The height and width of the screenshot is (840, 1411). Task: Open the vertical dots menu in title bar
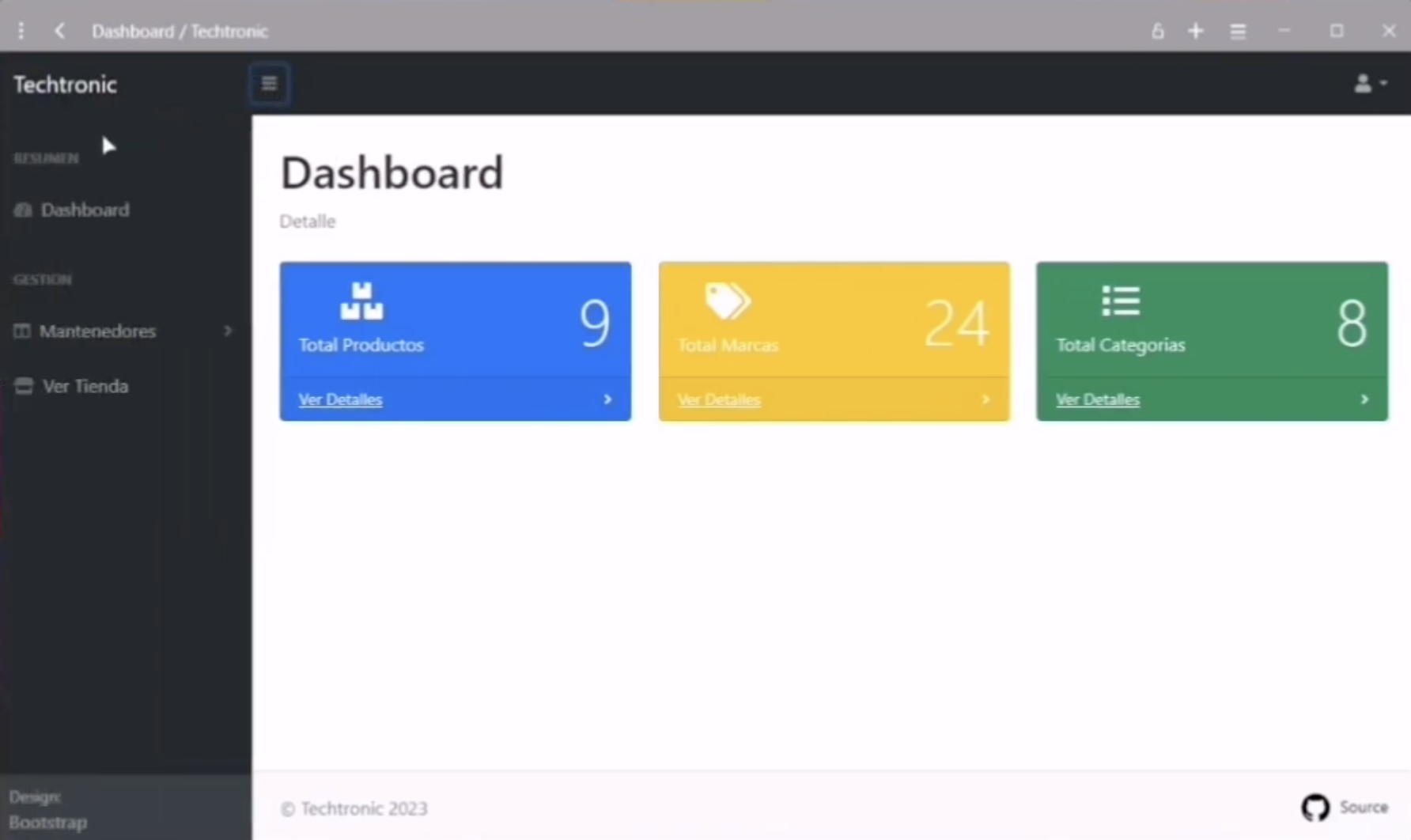[21, 32]
